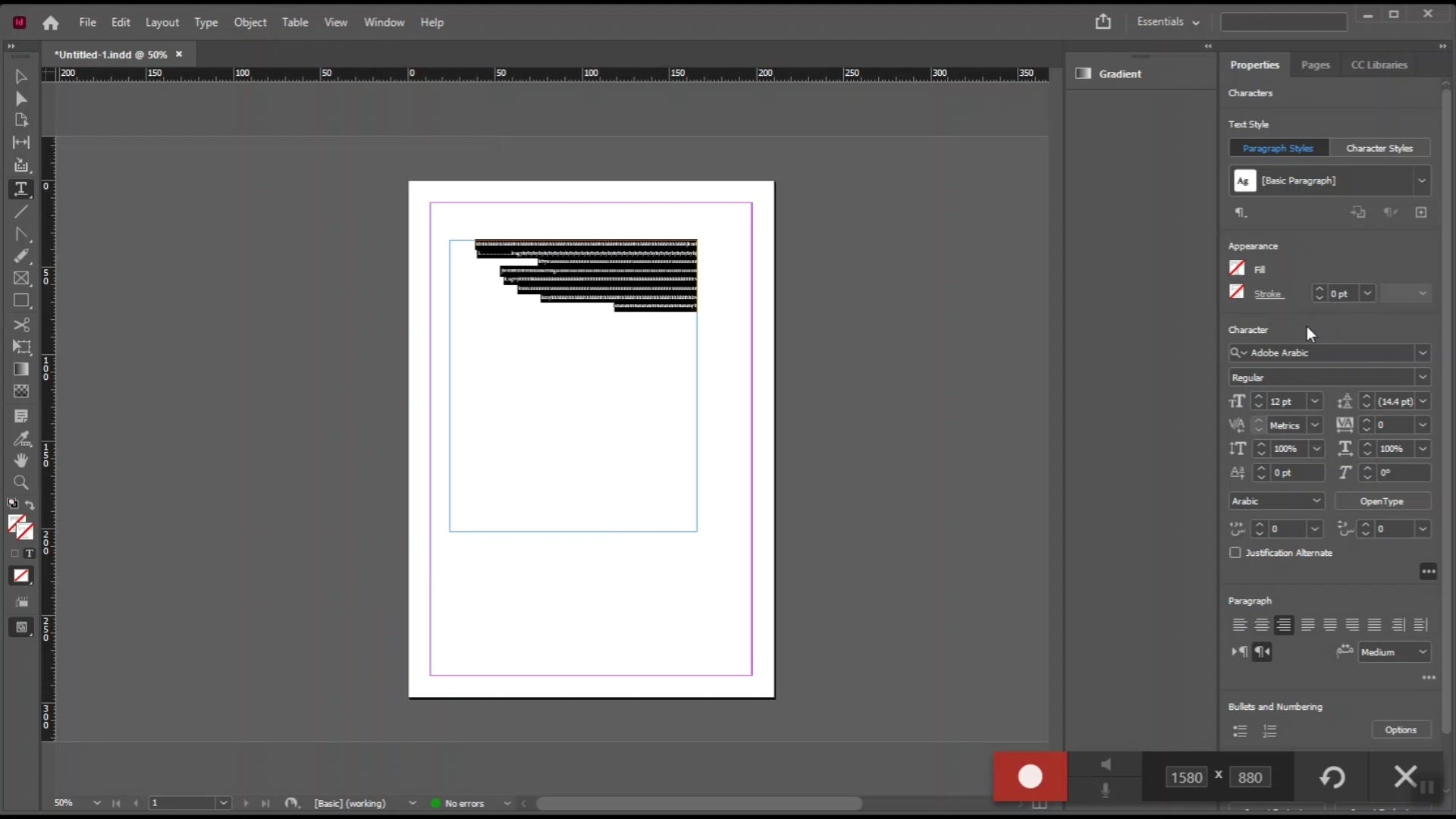
Task: Open Bullets and Numbering Options button
Action: click(1401, 730)
